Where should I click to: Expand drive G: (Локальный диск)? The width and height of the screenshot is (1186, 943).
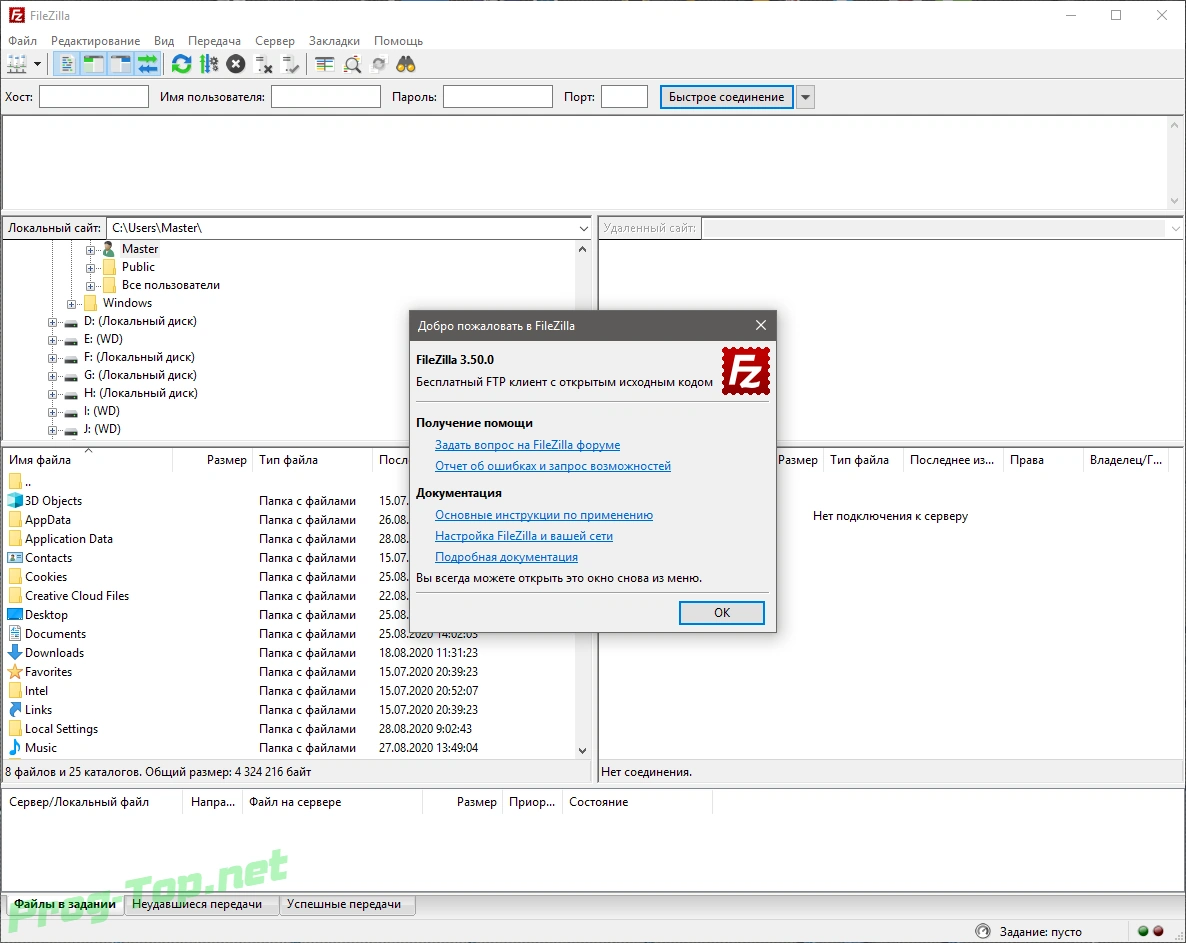pos(52,376)
